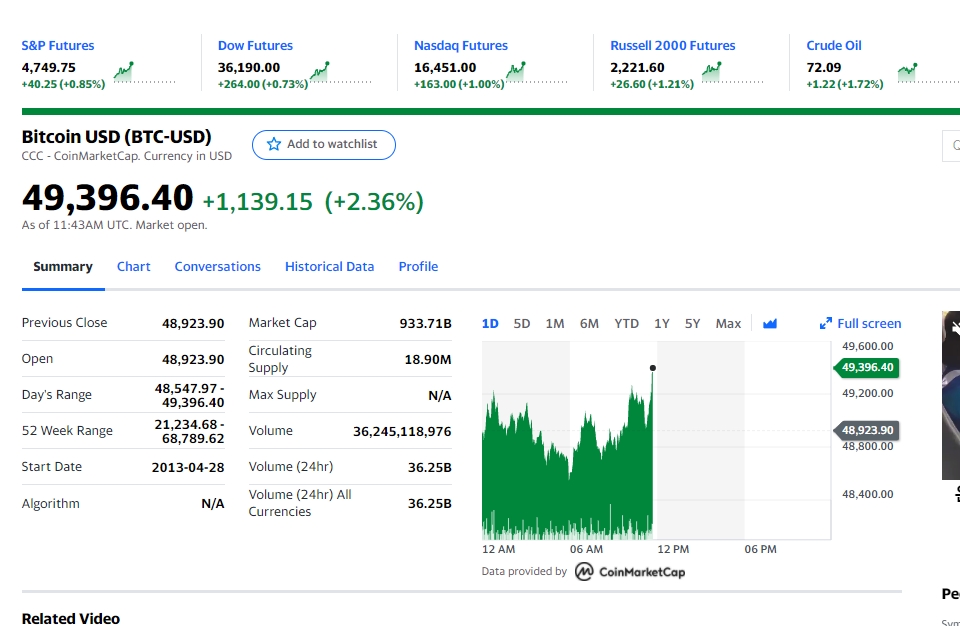Click the latest price dot on the chart
Image resolution: width=960 pixels, height=626 pixels.
tap(653, 368)
